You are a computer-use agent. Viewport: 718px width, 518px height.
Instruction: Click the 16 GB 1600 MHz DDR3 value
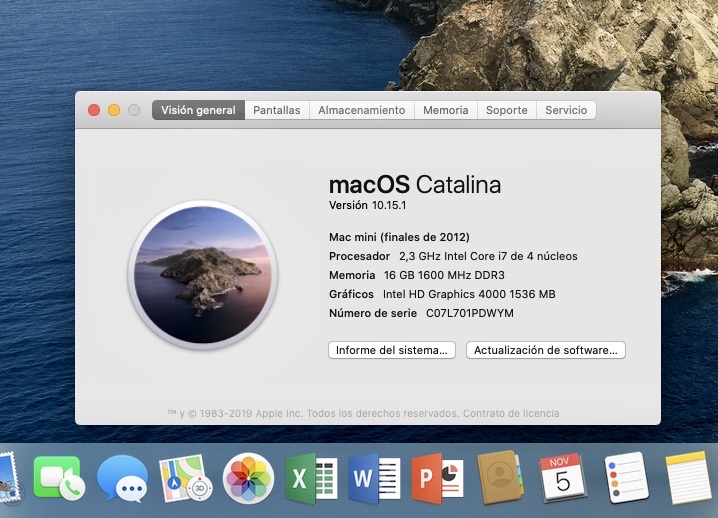444,275
